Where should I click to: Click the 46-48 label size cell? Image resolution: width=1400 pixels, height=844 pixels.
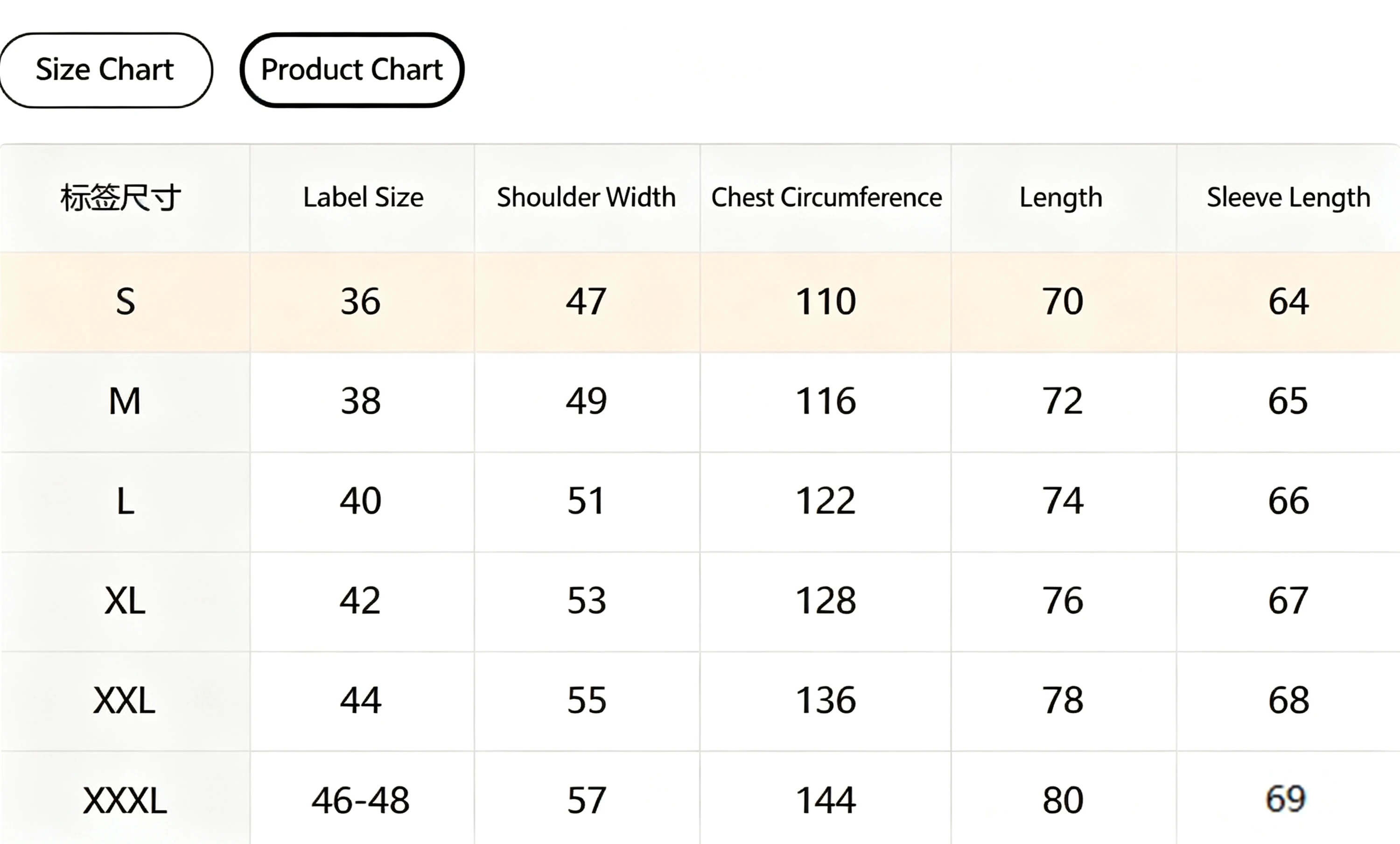(360, 801)
